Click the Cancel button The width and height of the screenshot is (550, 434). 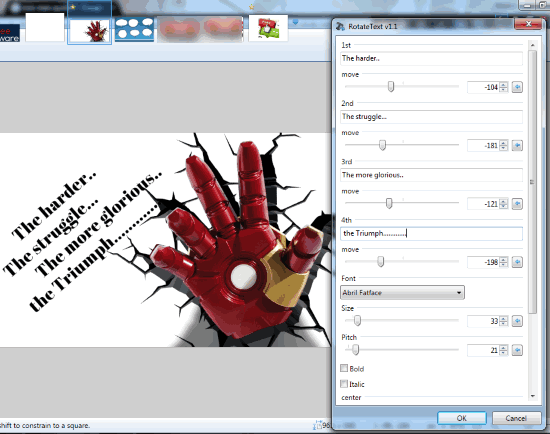[516, 418]
